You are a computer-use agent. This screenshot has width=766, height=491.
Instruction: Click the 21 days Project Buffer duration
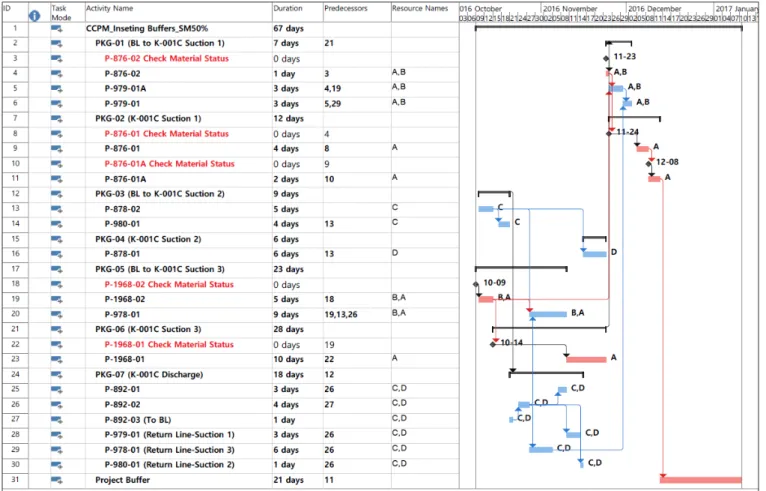288,480
